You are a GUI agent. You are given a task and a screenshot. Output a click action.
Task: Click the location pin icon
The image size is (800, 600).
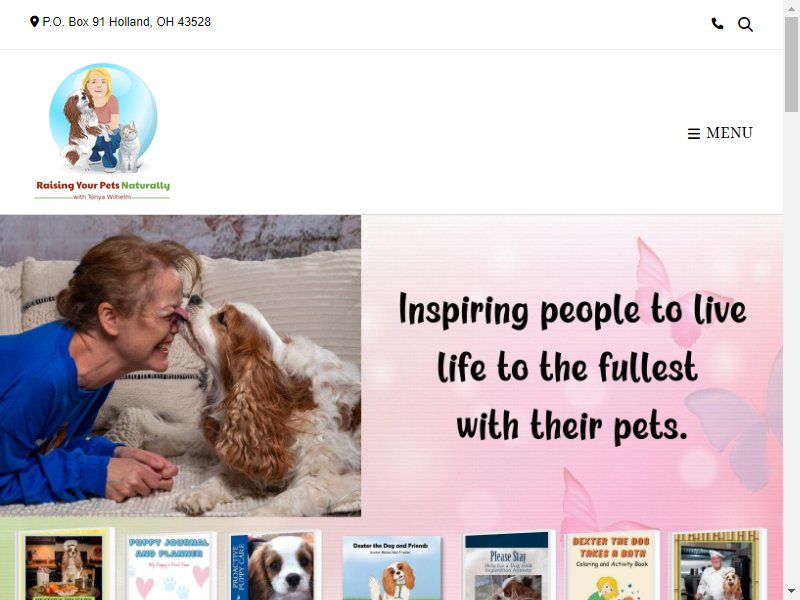point(34,21)
